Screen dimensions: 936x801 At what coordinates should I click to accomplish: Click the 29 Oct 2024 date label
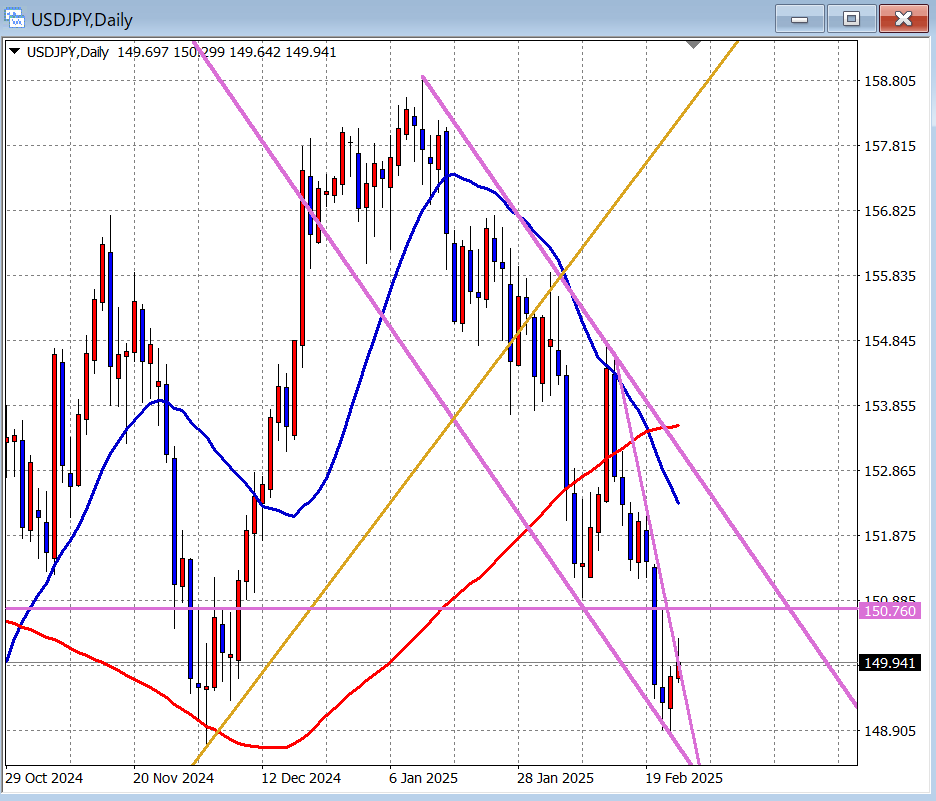[44, 778]
